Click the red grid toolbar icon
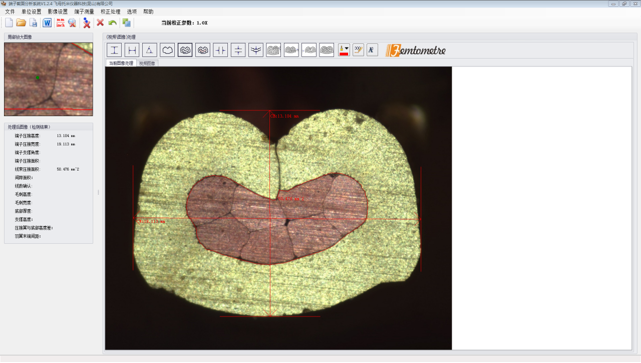This screenshot has width=641, height=363. coord(60,23)
